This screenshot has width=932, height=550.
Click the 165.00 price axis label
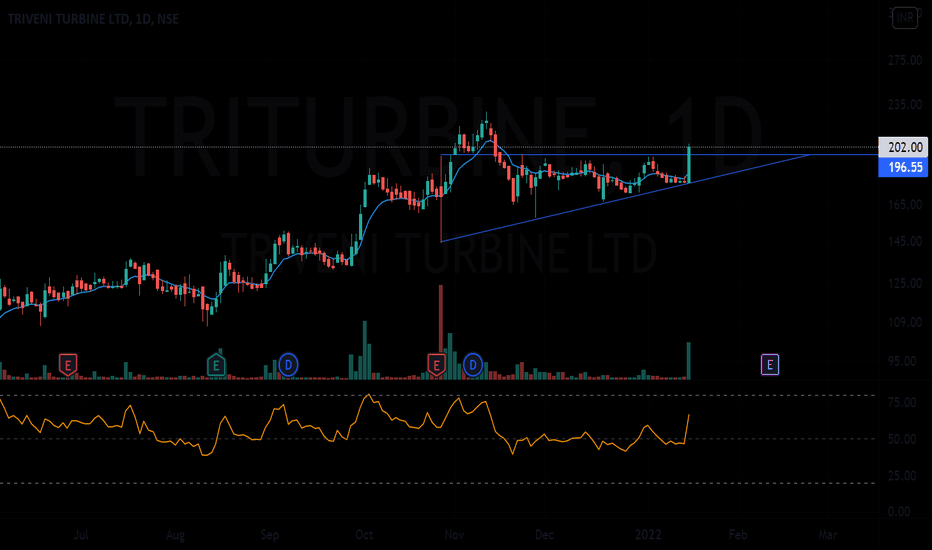point(905,205)
